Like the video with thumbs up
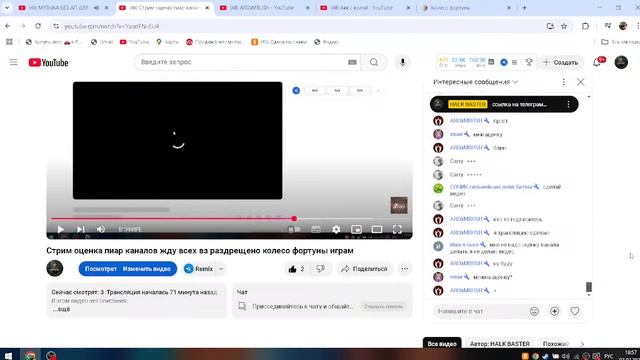This screenshot has width=640, height=360. point(297,269)
